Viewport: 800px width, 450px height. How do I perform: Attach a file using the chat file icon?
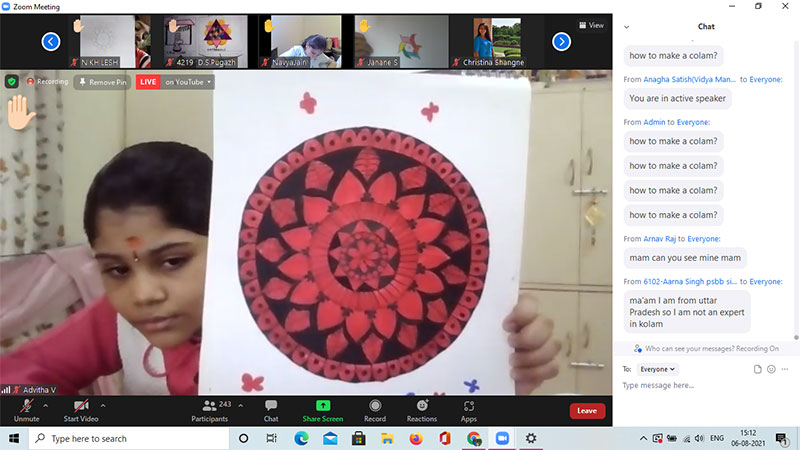click(757, 369)
